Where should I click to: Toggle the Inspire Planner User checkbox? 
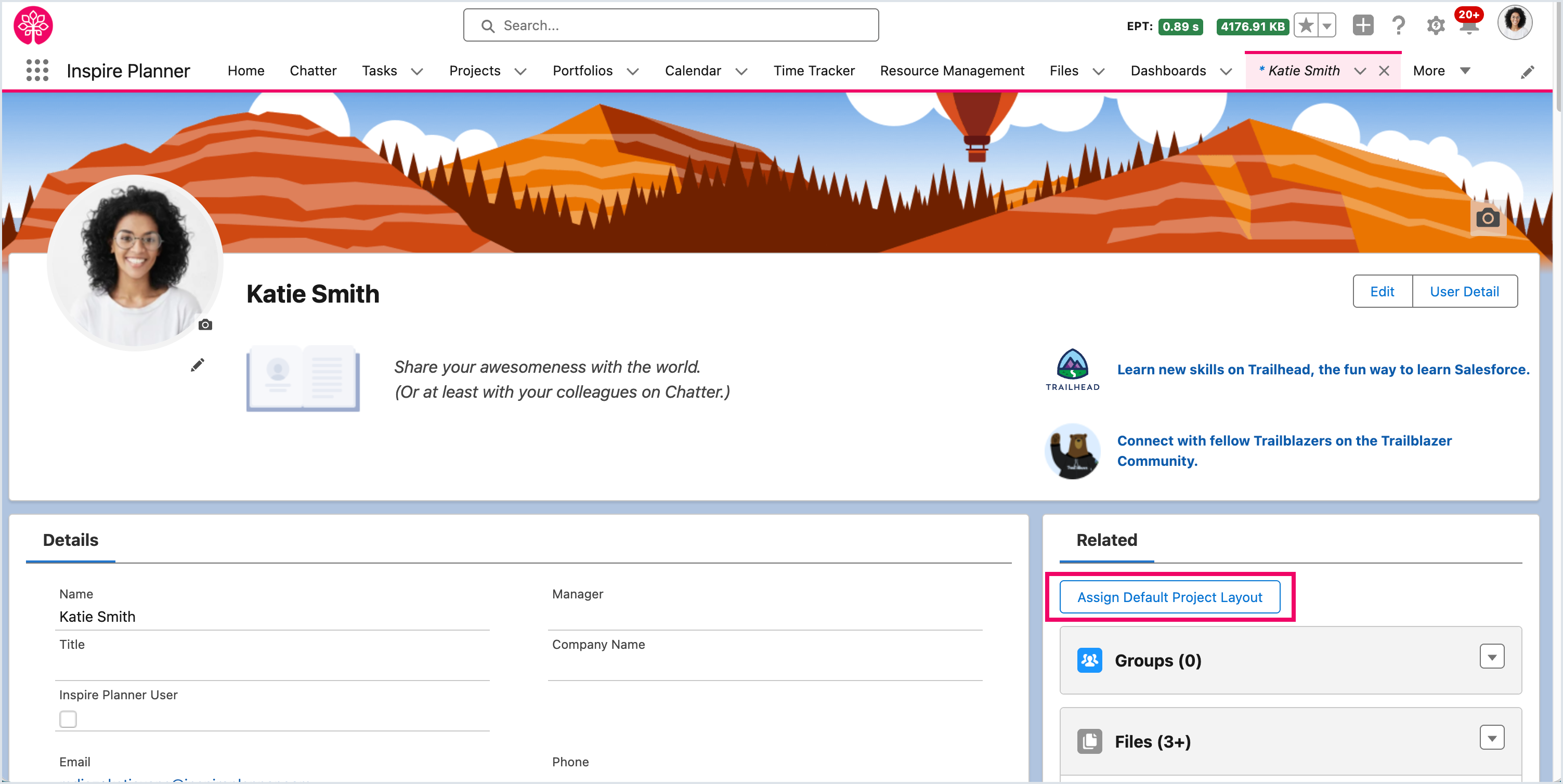click(x=68, y=719)
